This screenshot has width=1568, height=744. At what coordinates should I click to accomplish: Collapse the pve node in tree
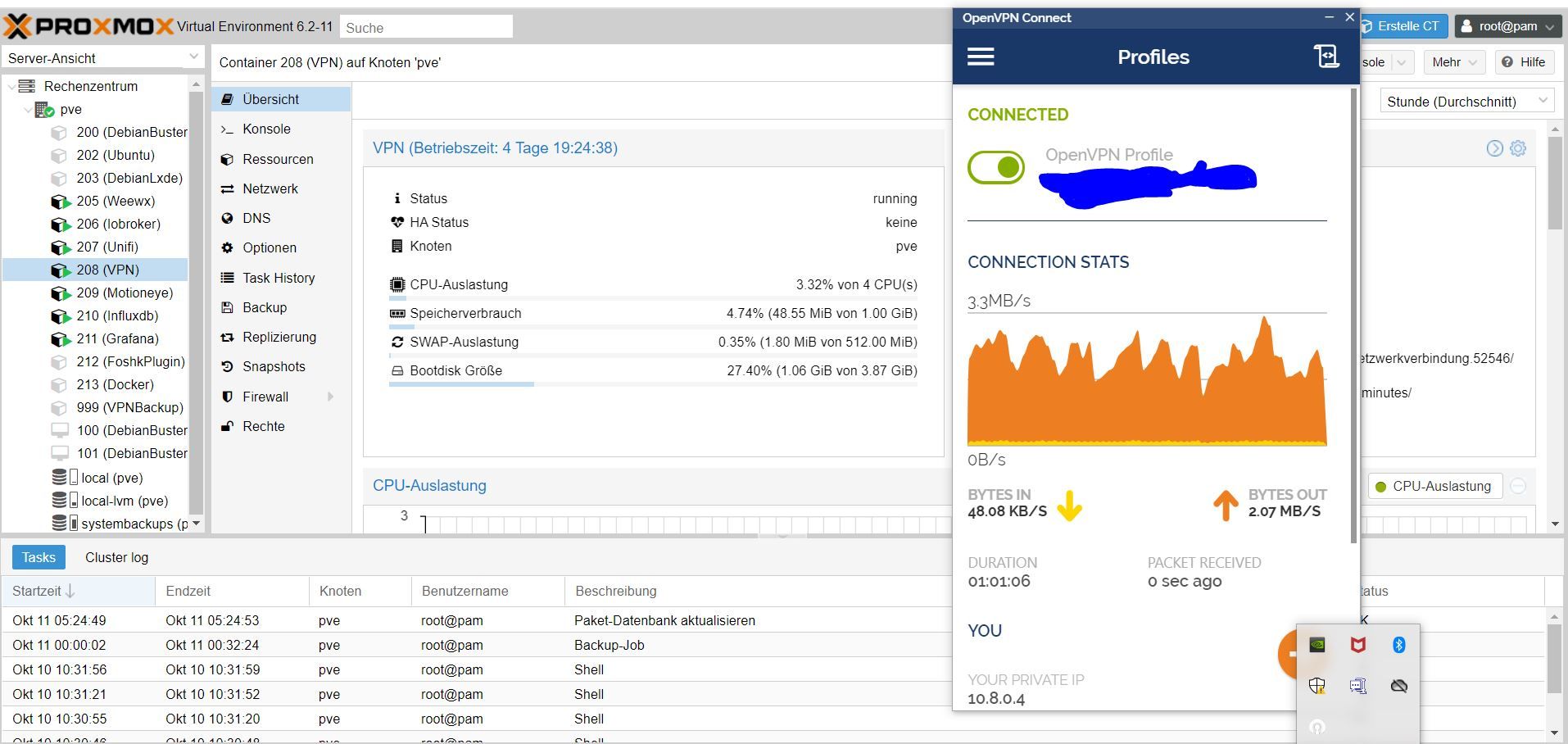(27, 109)
